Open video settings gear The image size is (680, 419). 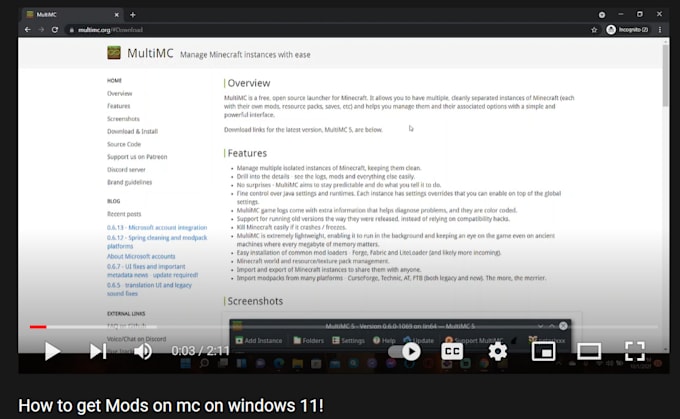[497, 351]
